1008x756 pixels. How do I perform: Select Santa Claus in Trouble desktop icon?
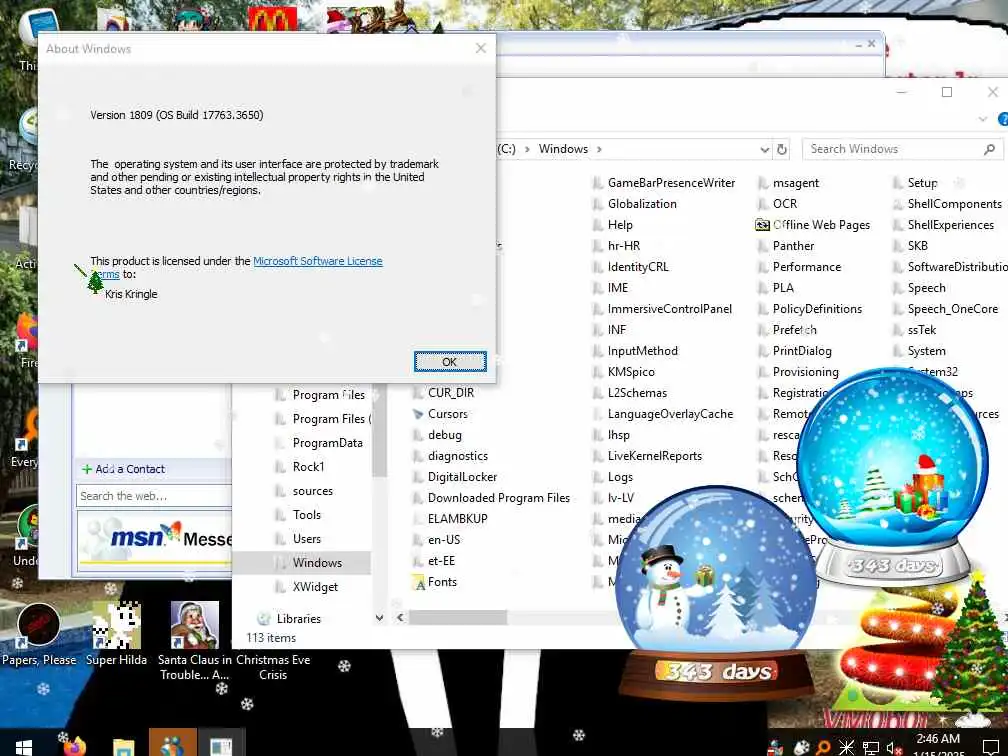click(x=194, y=642)
